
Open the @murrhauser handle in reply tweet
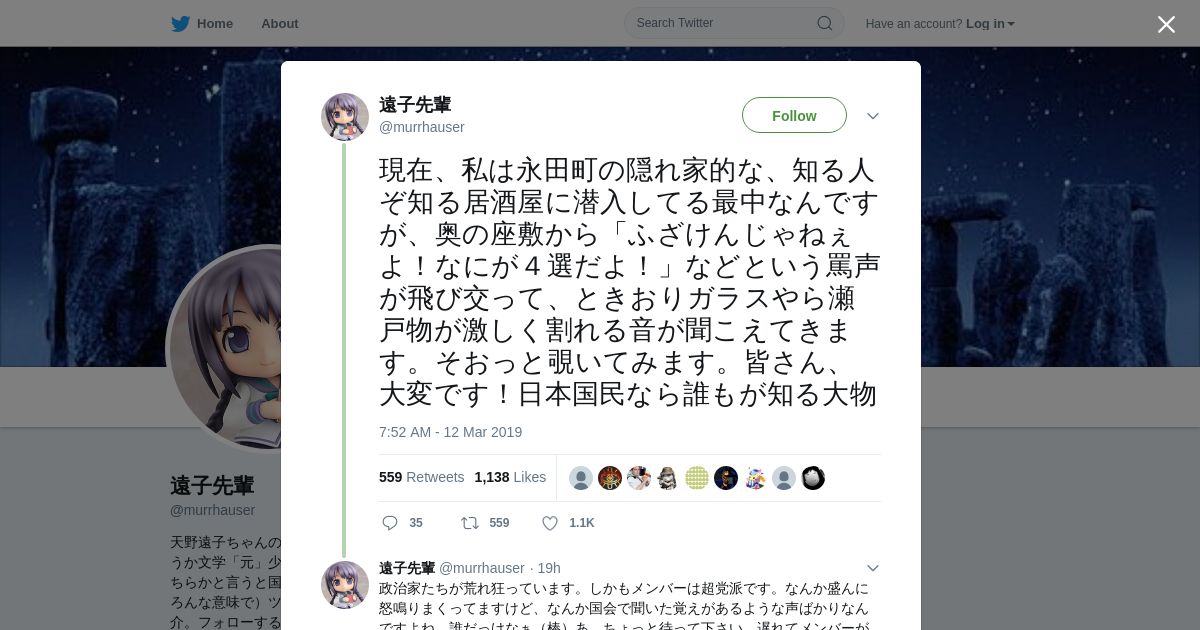(482, 568)
